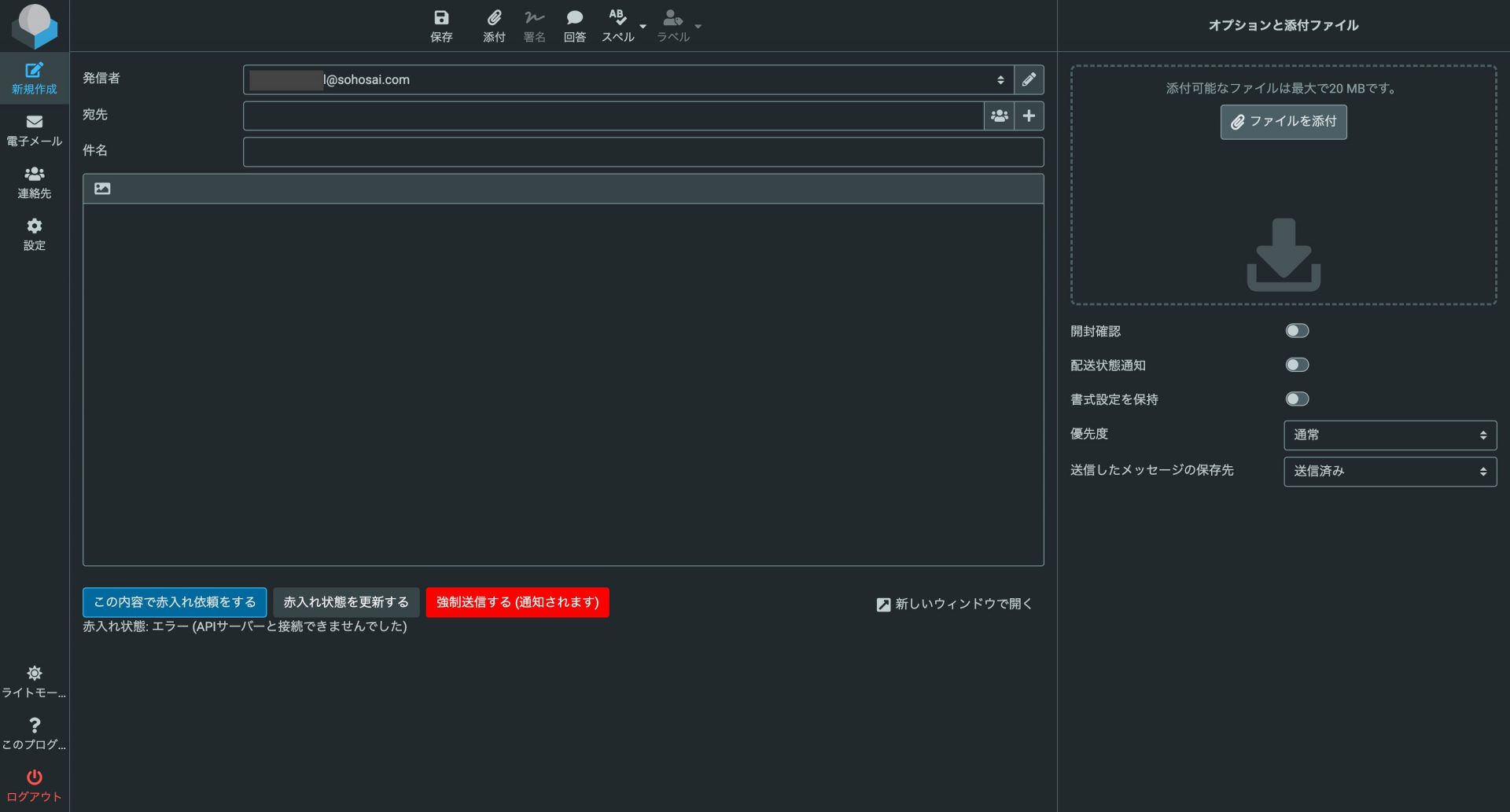Enable the 配送状態通知 toggle
The height and width of the screenshot is (812, 1510).
(x=1297, y=365)
